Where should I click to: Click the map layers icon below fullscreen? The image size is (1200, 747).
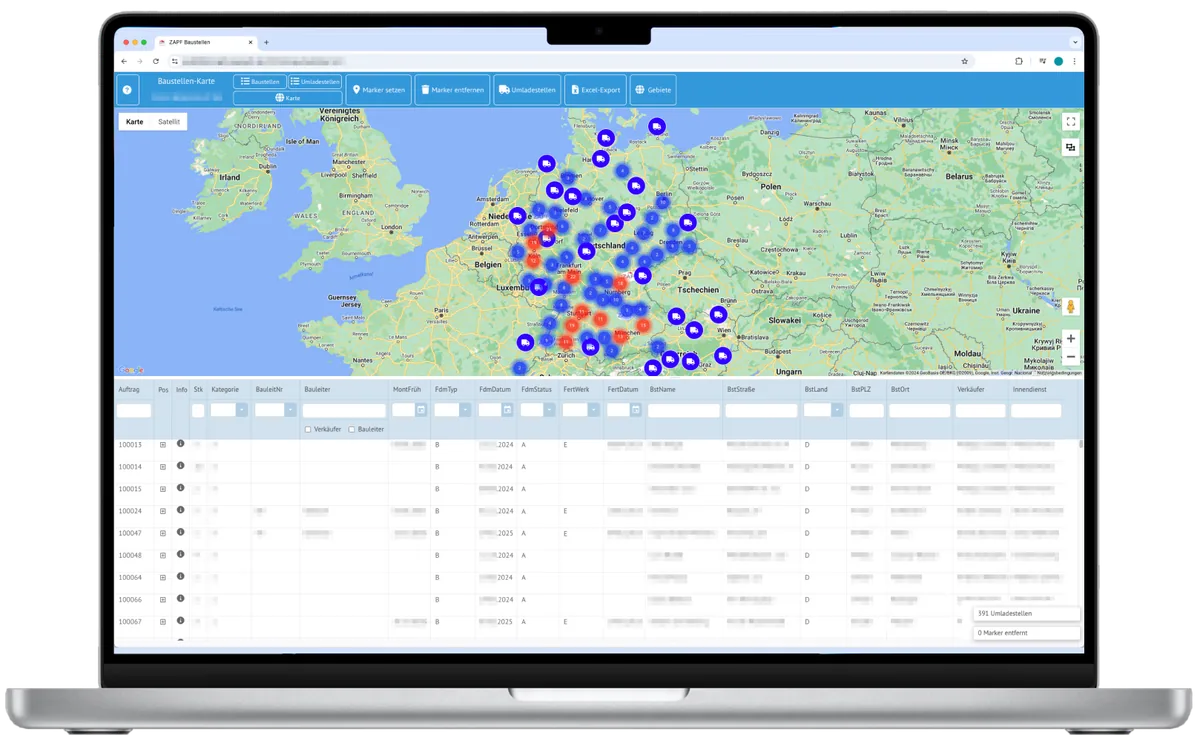tap(1071, 147)
